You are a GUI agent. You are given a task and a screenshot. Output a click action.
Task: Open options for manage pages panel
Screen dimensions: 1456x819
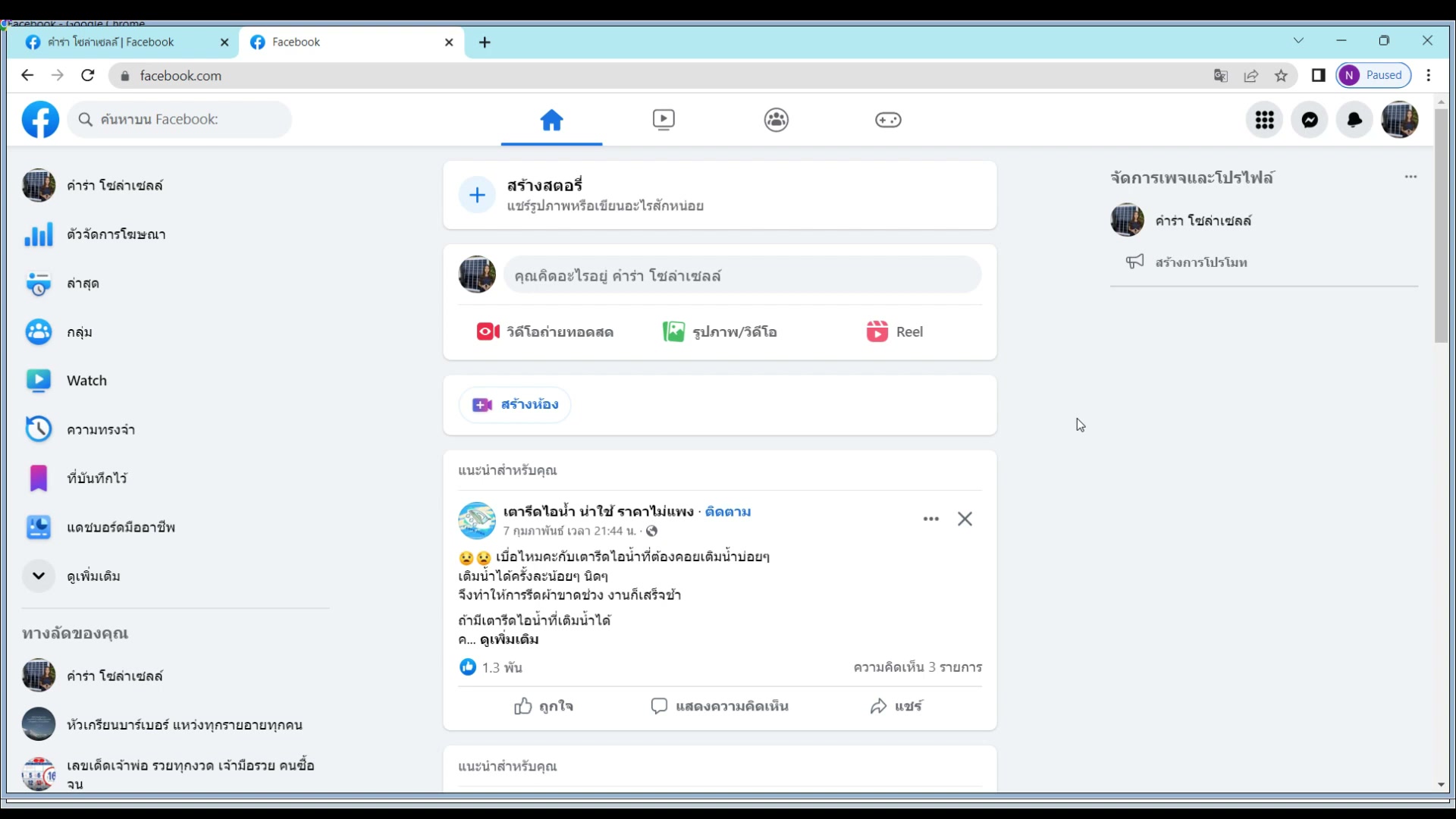click(x=1410, y=177)
